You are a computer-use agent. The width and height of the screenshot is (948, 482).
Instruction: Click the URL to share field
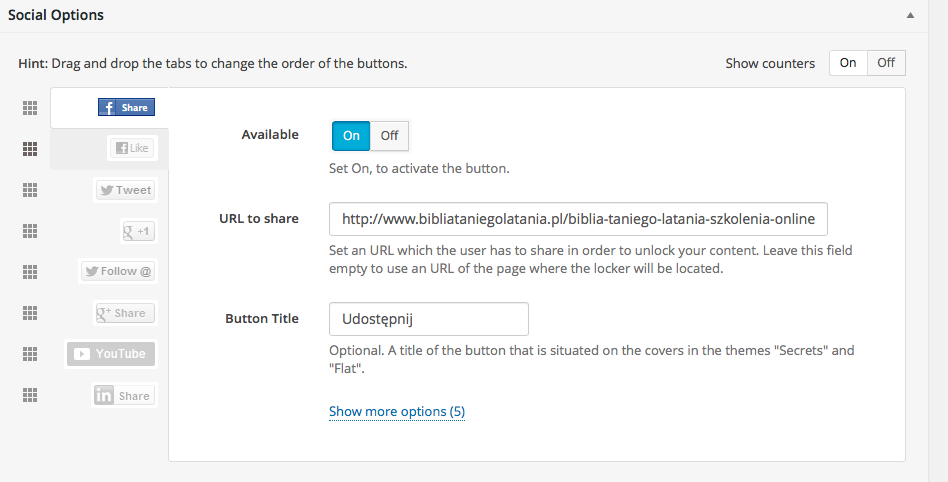coord(578,219)
